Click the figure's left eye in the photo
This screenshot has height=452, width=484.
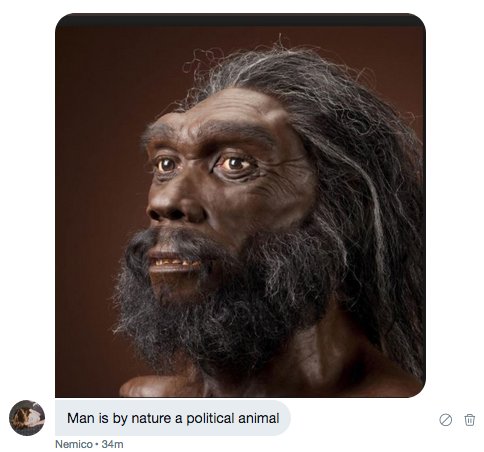(235, 164)
